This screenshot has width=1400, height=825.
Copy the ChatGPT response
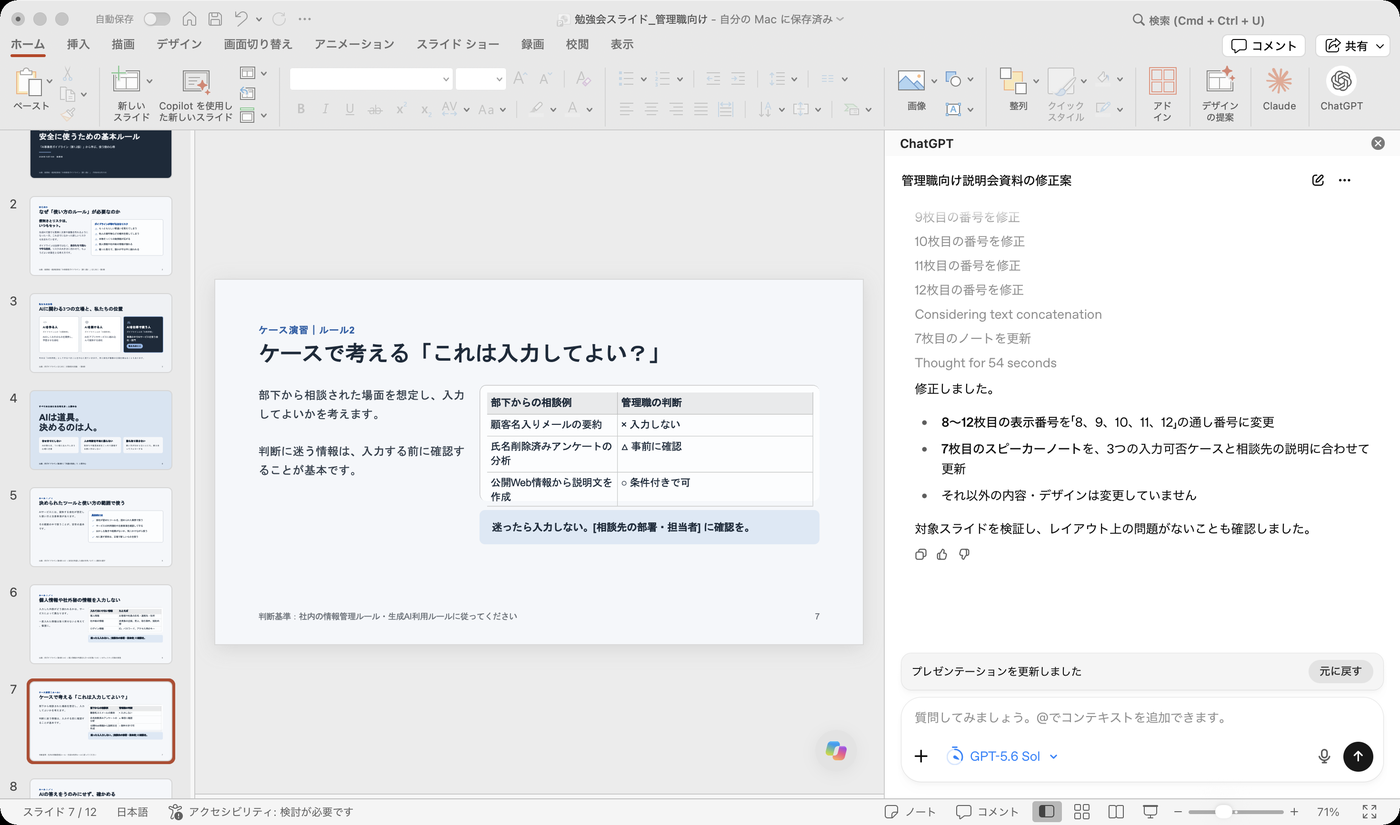921,554
